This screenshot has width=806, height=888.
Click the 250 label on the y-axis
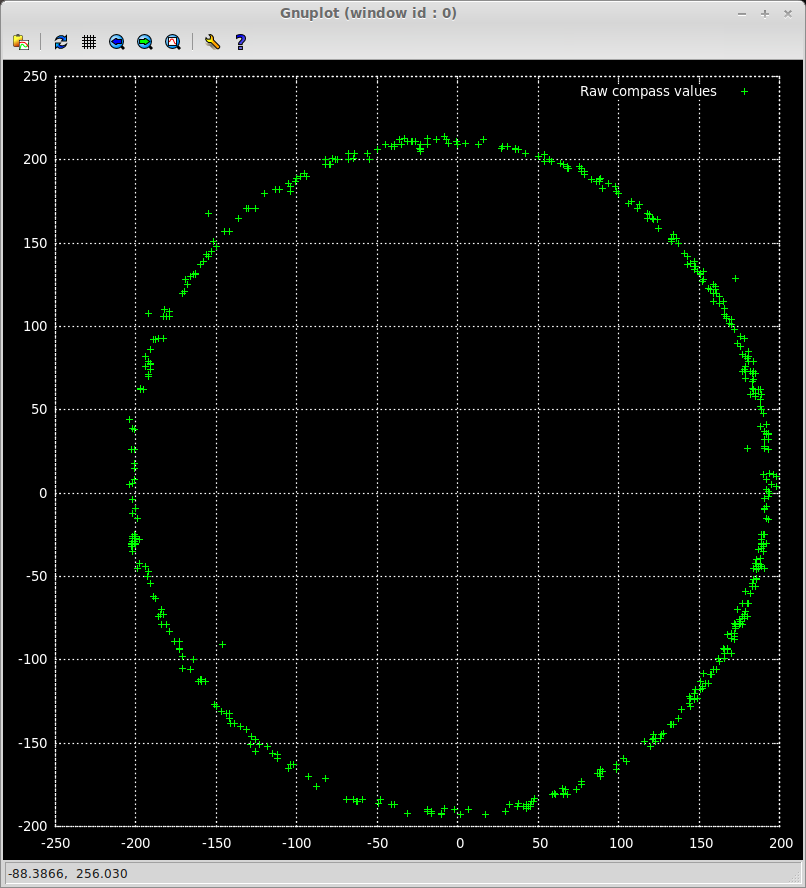[x=35, y=76]
